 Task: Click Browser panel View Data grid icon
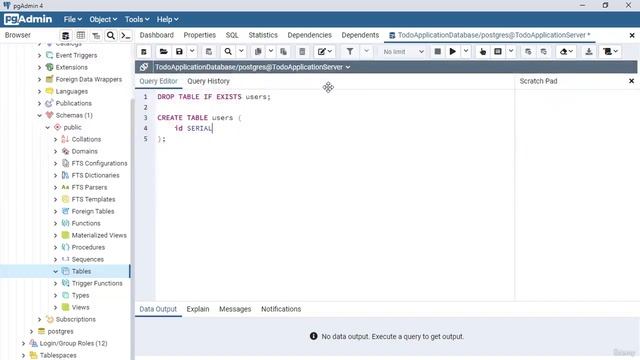click(81, 36)
